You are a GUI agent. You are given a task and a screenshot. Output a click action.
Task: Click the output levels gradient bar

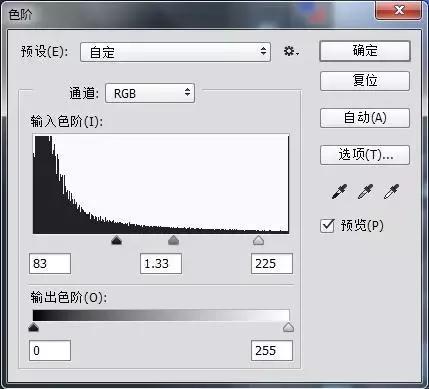[x=161, y=315]
